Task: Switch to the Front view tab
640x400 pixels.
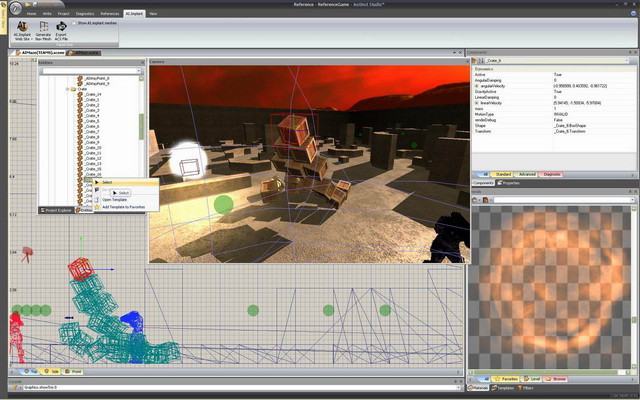Action: (73, 372)
